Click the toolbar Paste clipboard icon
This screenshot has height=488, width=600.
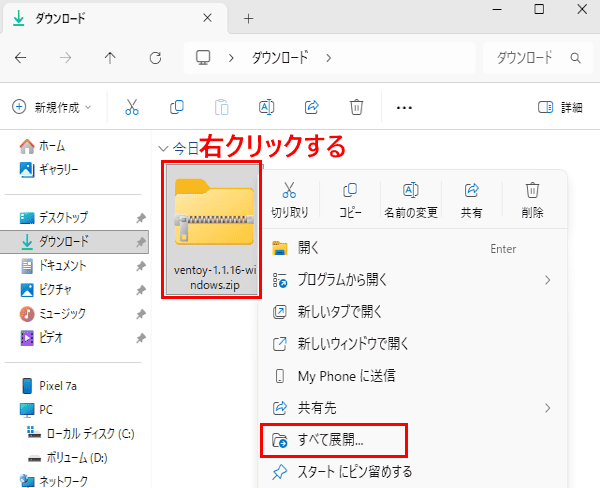pyautogui.click(x=222, y=107)
